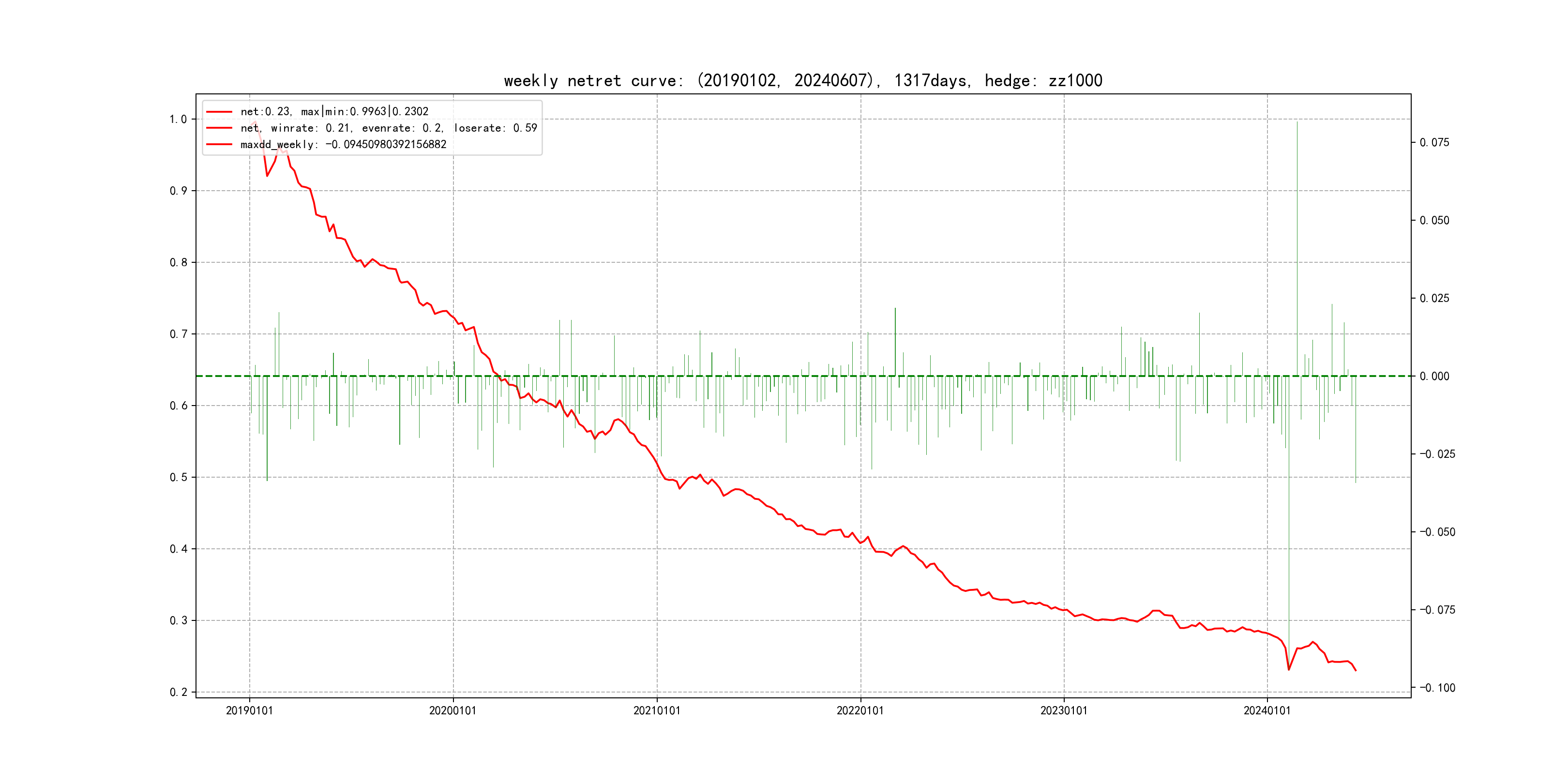Click the right y-axis tick label 0.000
The width and height of the screenshot is (1568, 784).
(1435, 376)
